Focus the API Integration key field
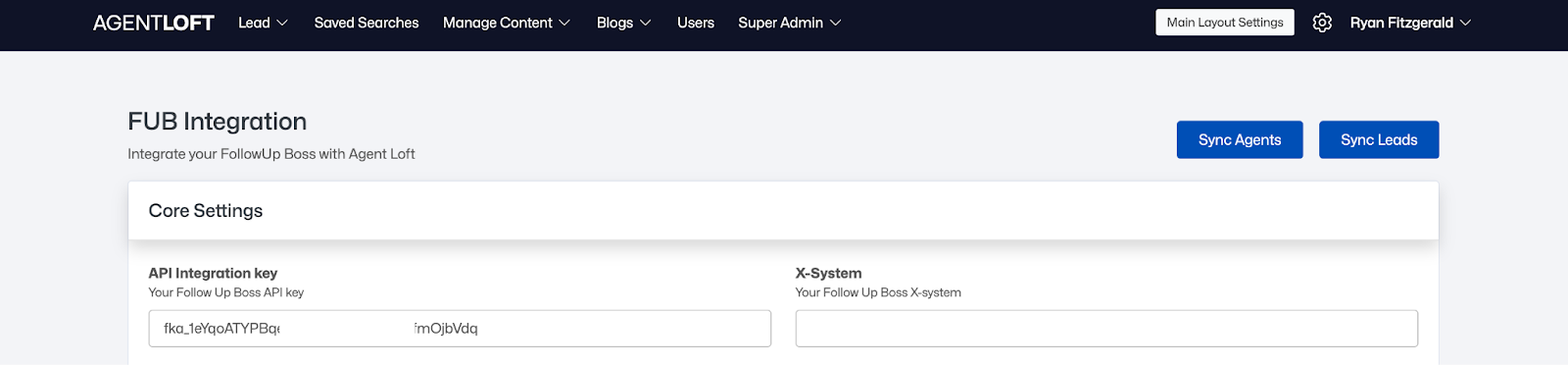1568x365 pixels. point(460,329)
